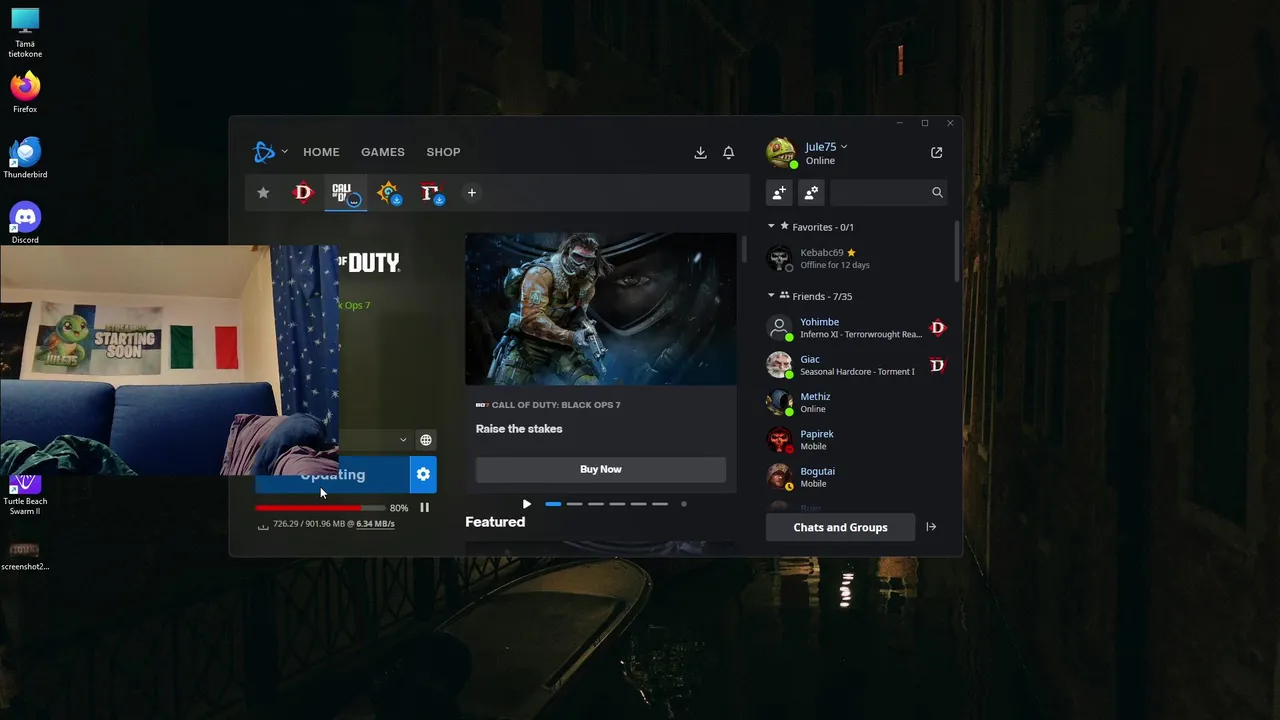Click the Buy Now button
Viewport: 1280px width, 720px height.
[x=601, y=469]
